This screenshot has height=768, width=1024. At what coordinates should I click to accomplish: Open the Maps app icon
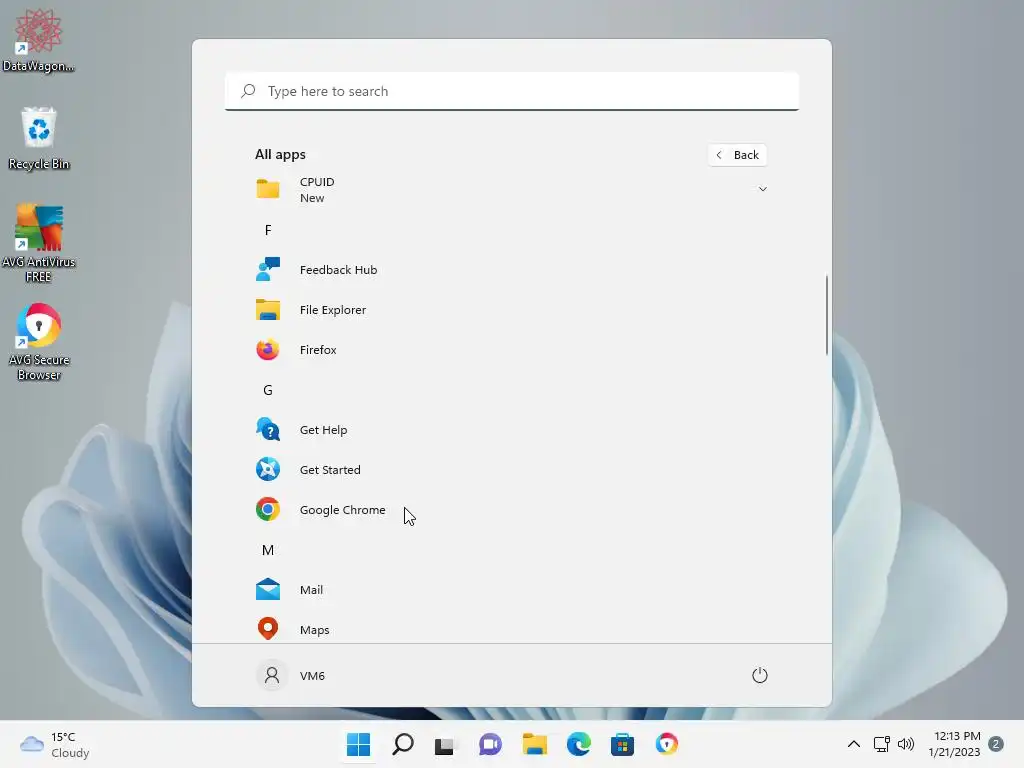(268, 629)
